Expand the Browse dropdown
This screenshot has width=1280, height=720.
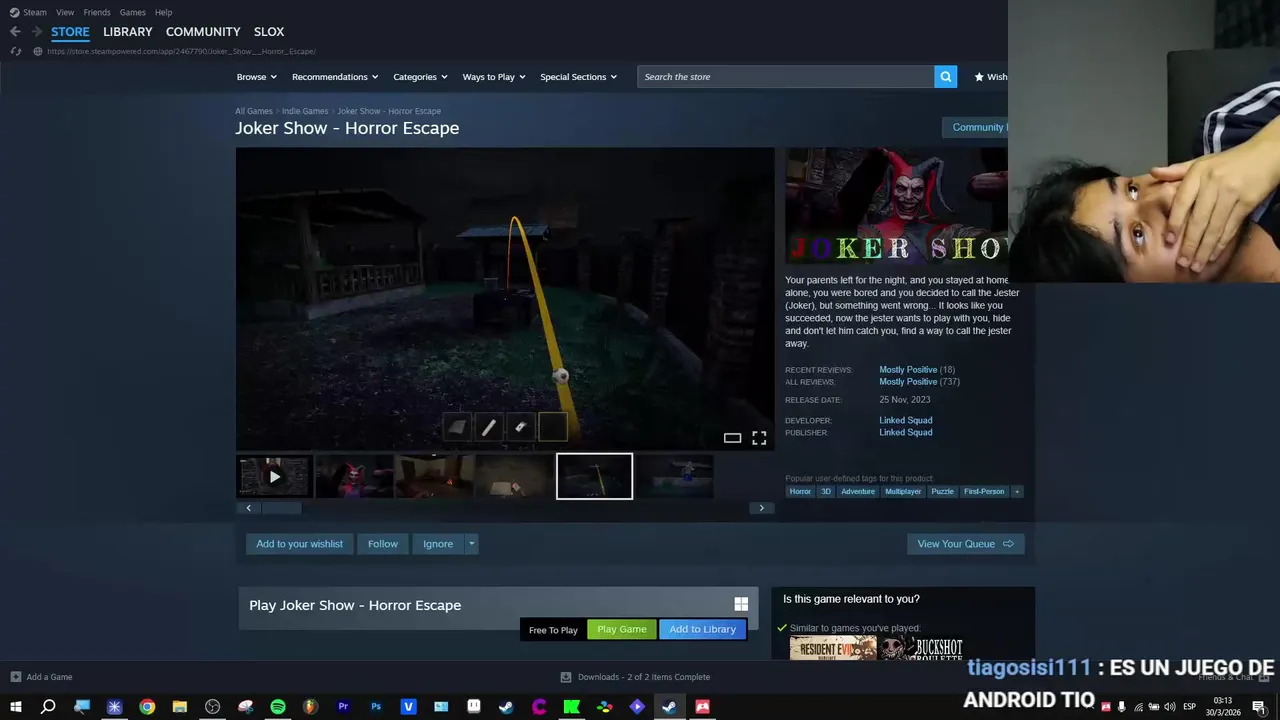pos(256,77)
